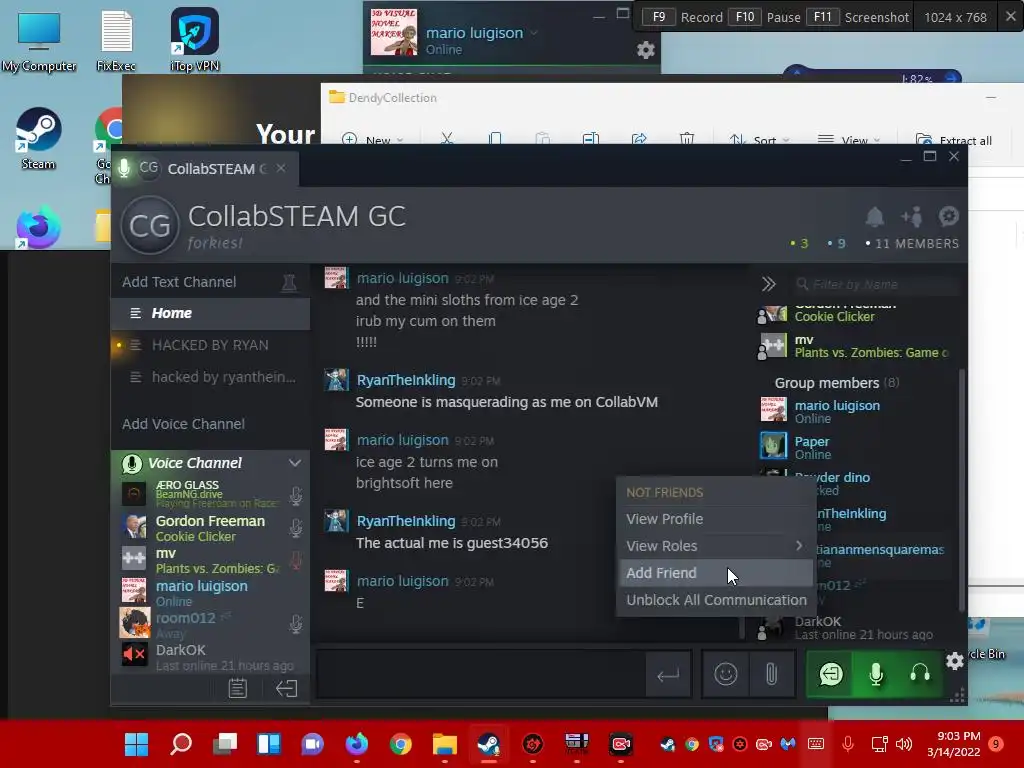Click the Voice Channel microphone icon
The width and height of the screenshot is (1024, 768).
coord(132,464)
